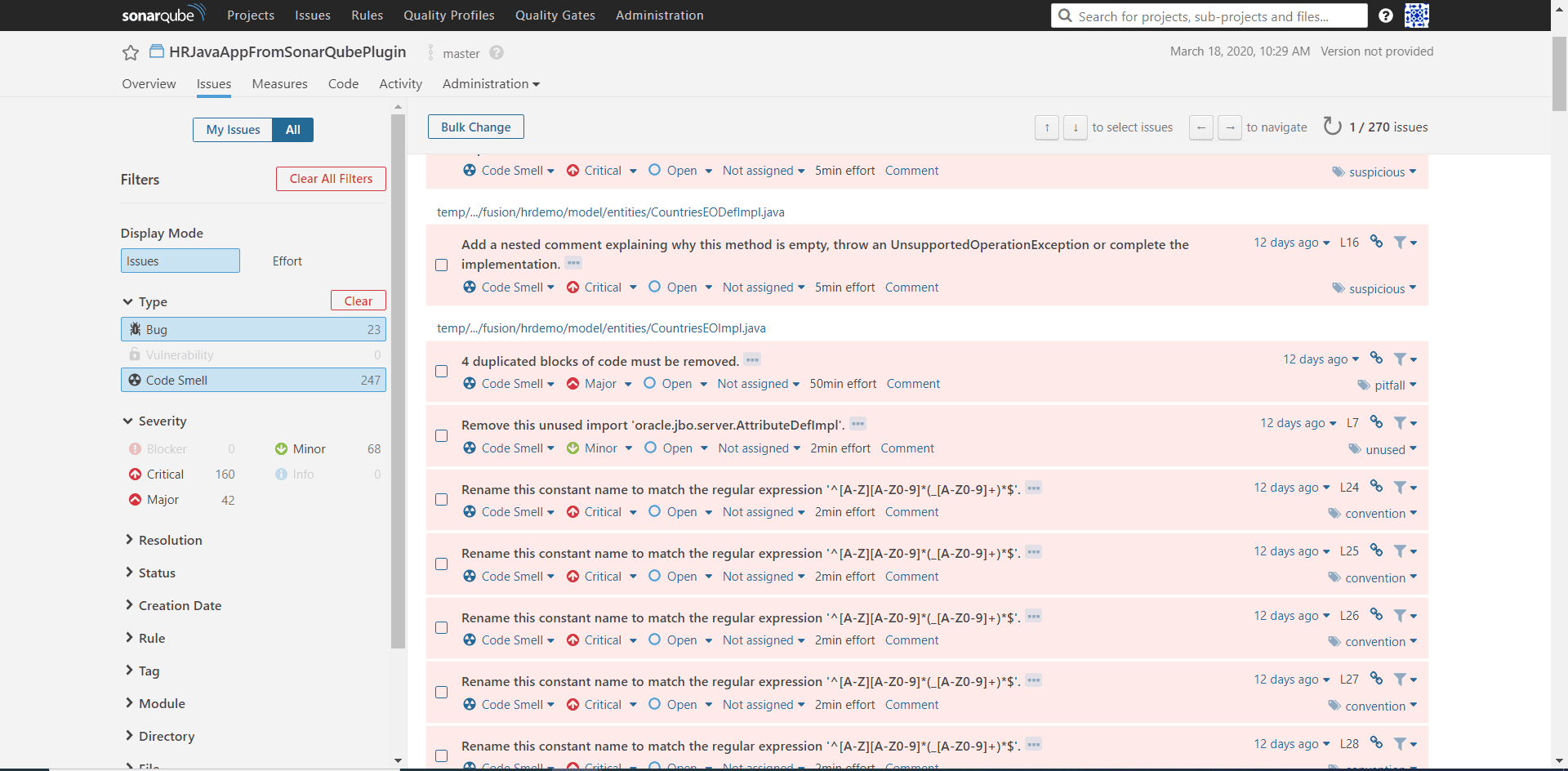Open the Administration dropdown in project nav
The width and height of the screenshot is (1568, 771).
[x=491, y=84]
